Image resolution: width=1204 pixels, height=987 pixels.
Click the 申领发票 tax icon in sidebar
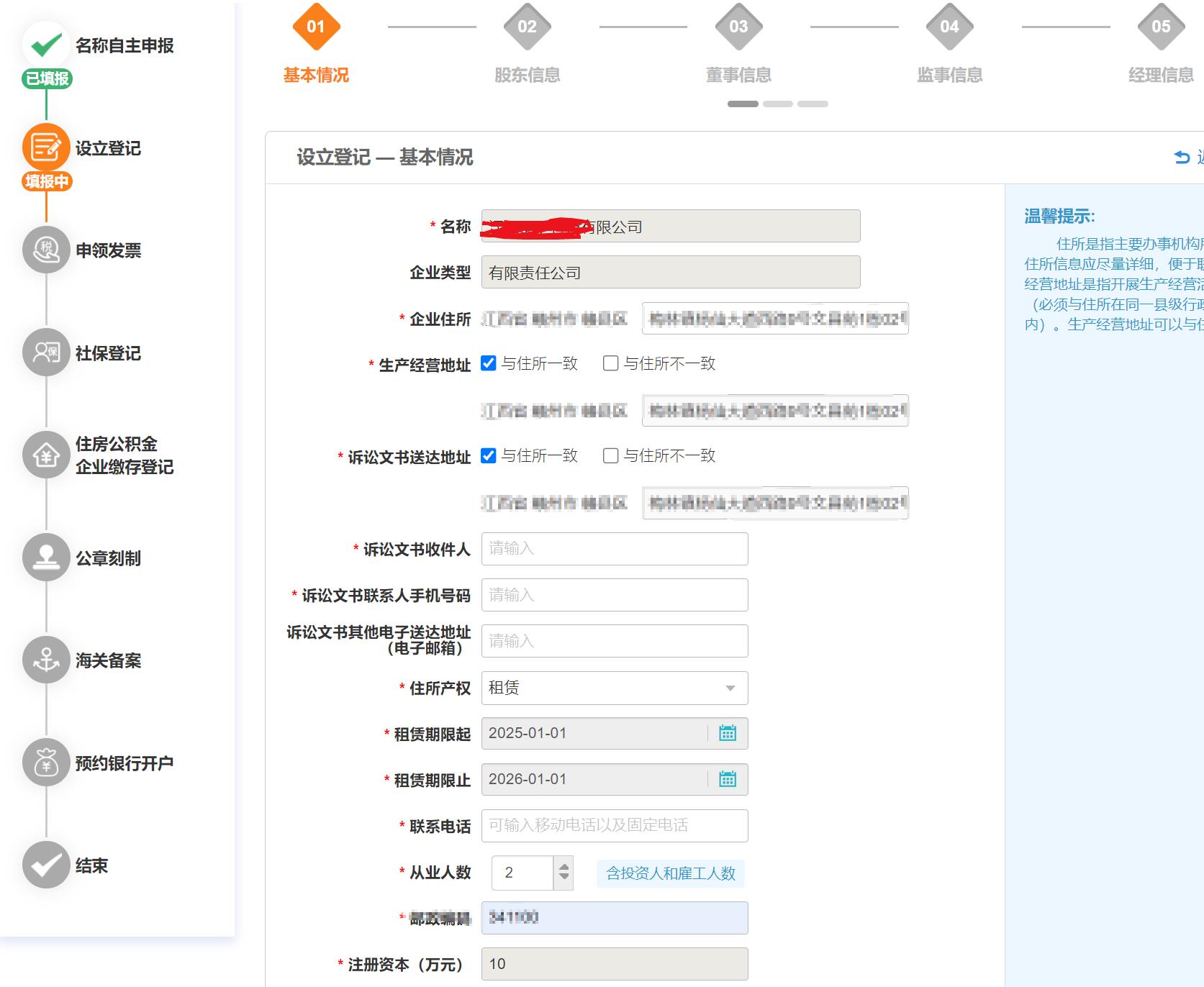click(x=46, y=250)
